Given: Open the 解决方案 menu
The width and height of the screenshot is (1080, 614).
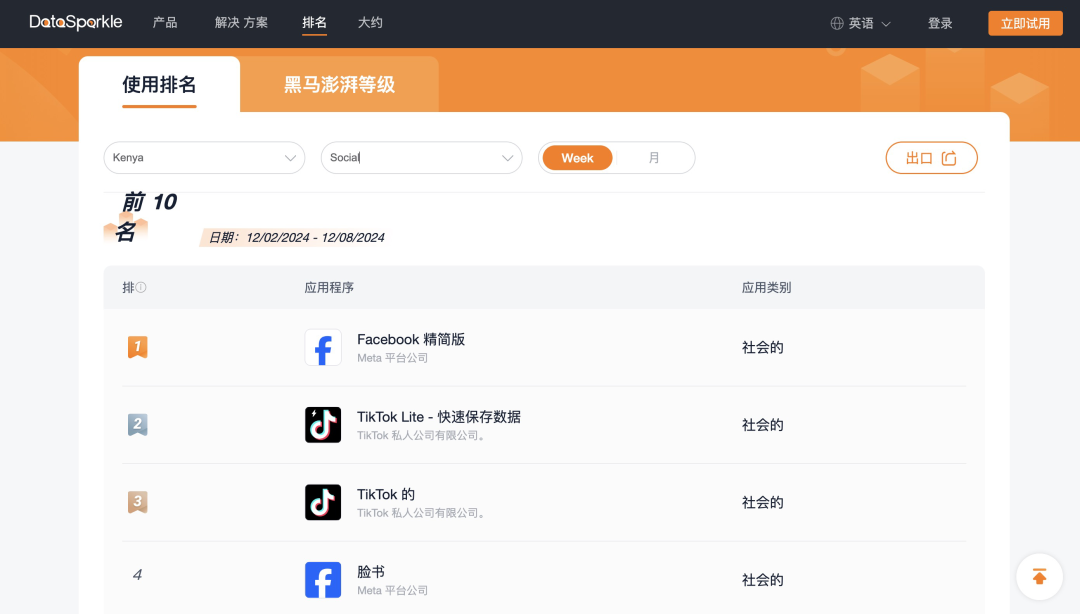Looking at the screenshot, I should (x=240, y=21).
